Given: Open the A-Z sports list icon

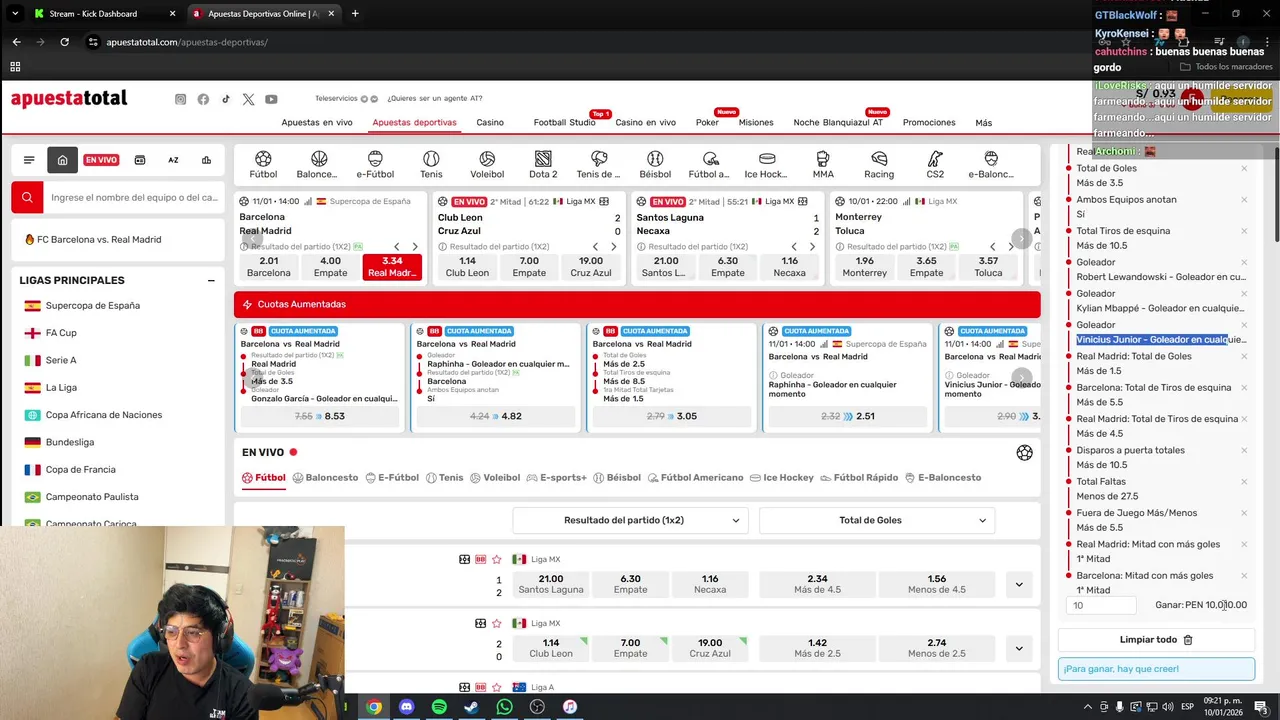Looking at the screenshot, I should pos(173,160).
